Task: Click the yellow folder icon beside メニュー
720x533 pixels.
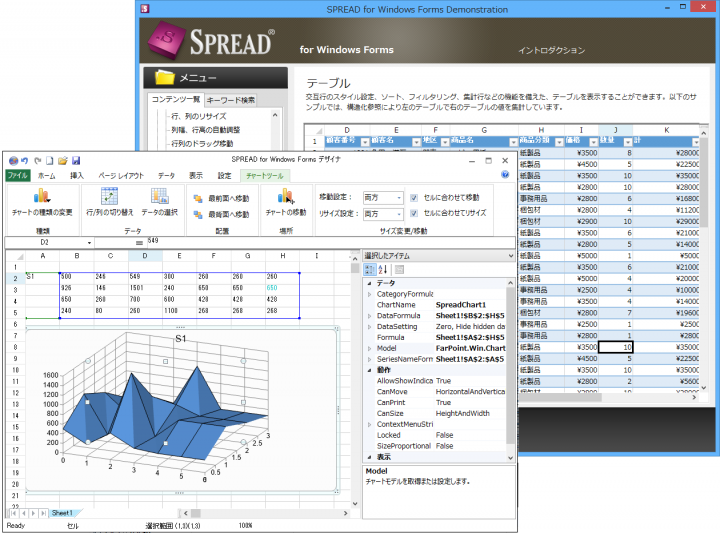Action: 164,78
